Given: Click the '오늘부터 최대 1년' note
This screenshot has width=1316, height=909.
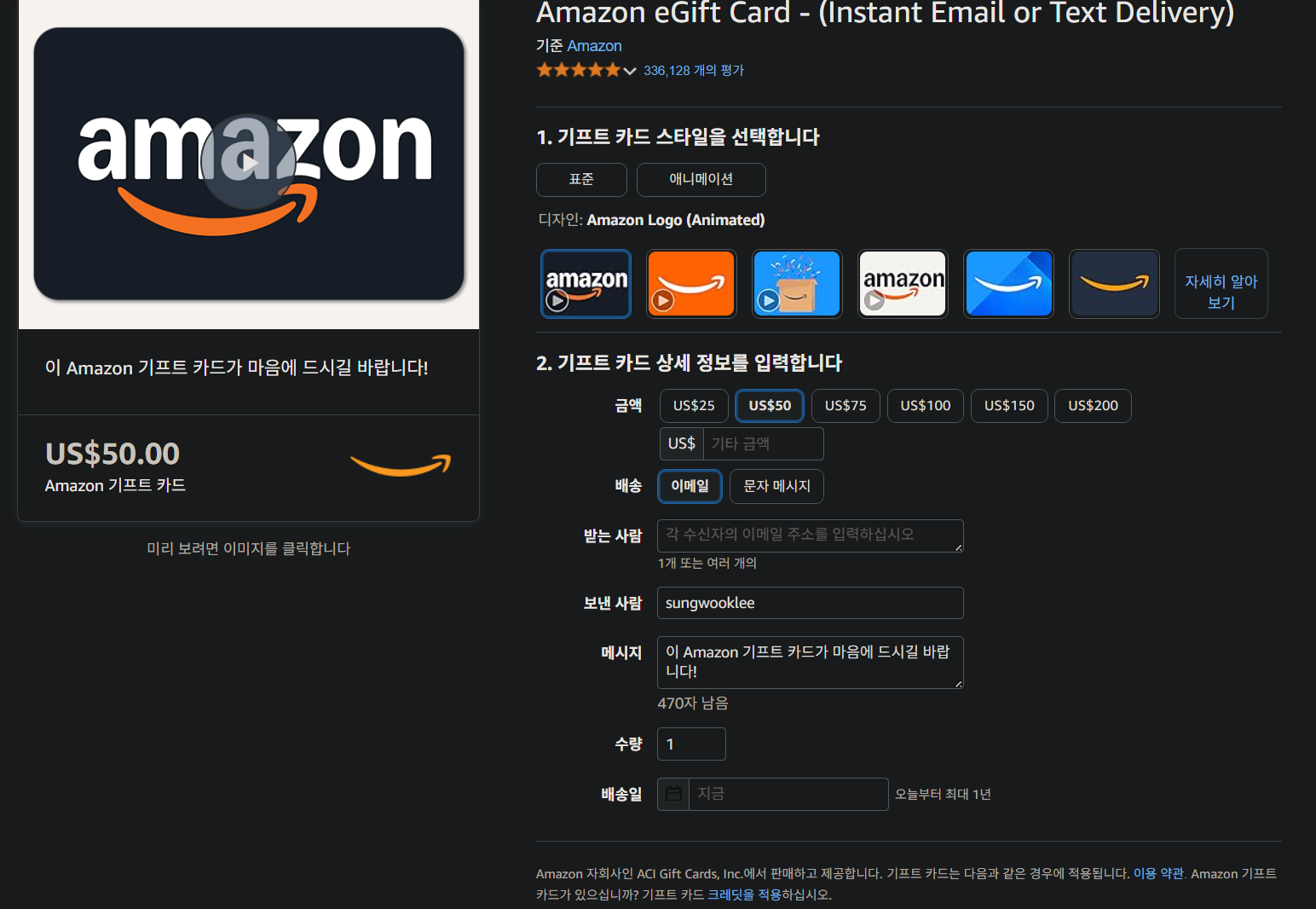Looking at the screenshot, I should 943,795.
